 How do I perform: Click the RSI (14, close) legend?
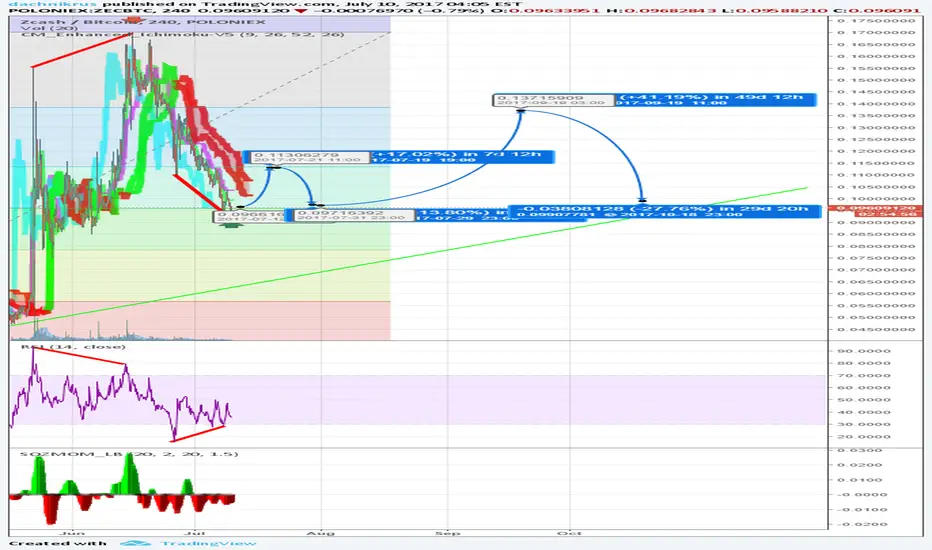tap(73, 347)
